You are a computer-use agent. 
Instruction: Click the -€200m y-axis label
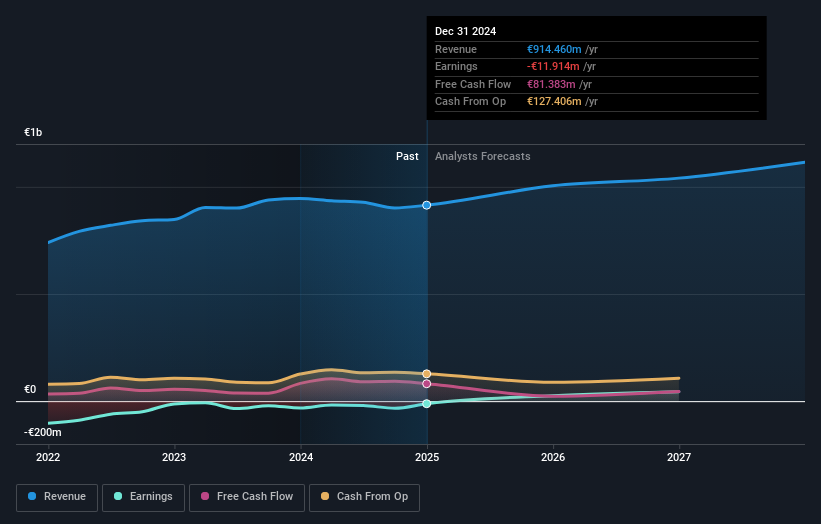point(42,432)
